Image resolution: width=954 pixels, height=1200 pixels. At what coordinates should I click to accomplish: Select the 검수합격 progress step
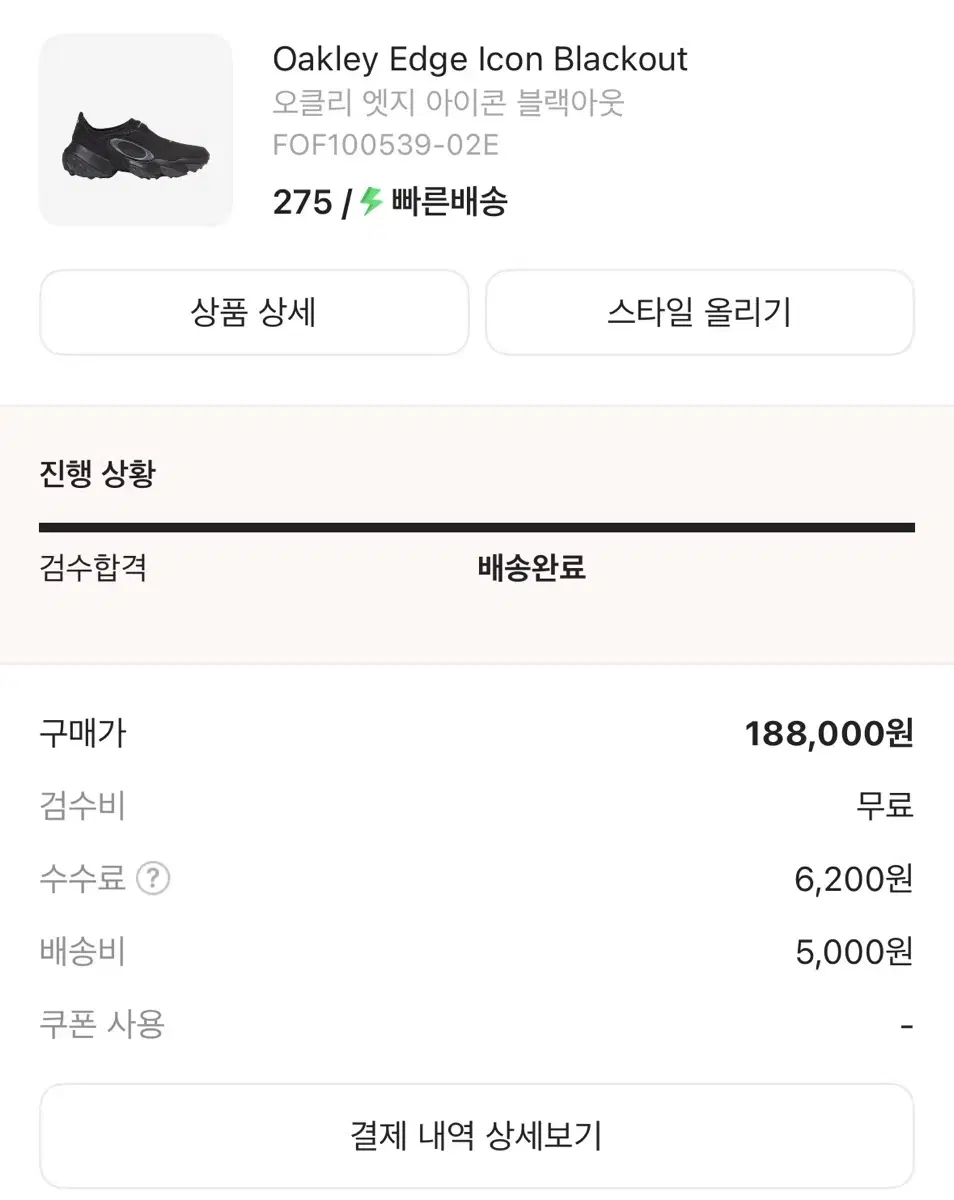[x=93, y=568]
